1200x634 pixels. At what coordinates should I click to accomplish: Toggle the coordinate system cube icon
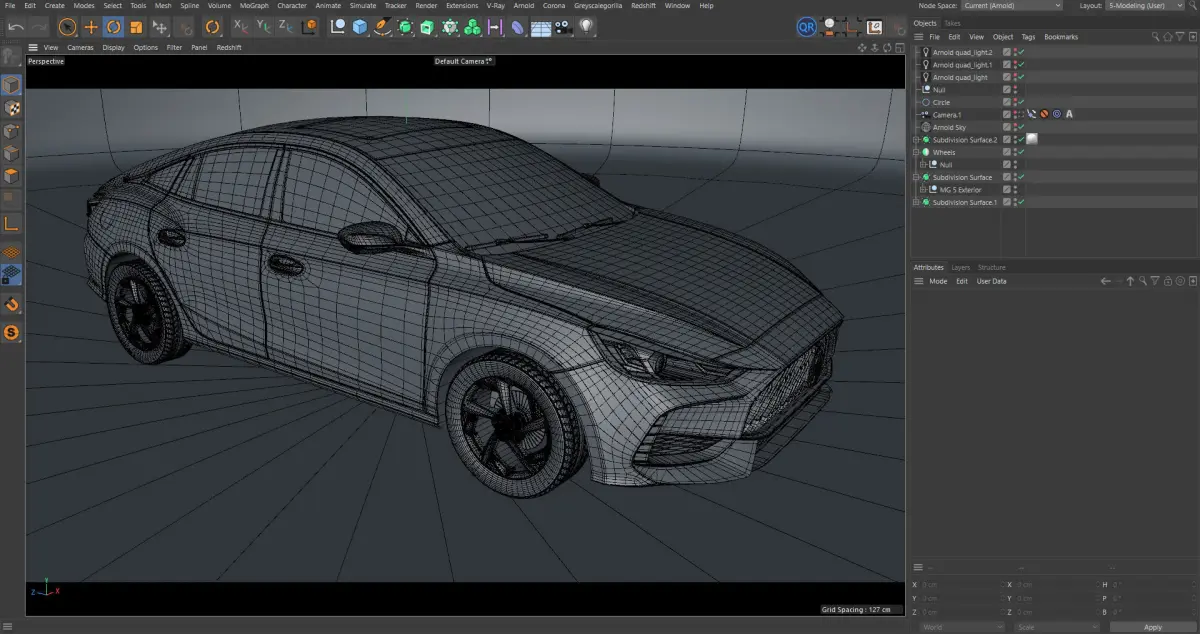(309, 26)
